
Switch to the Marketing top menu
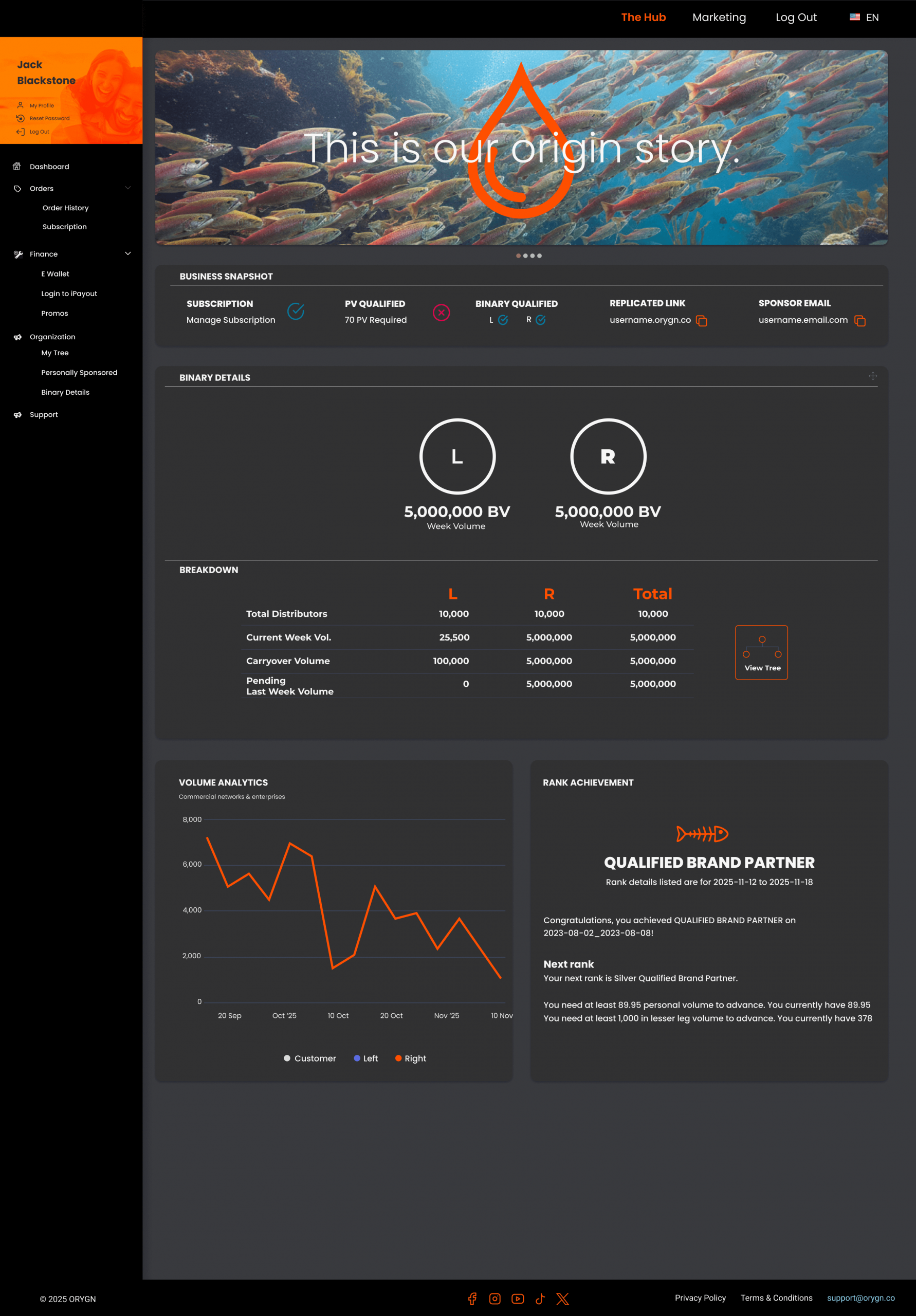click(x=719, y=18)
